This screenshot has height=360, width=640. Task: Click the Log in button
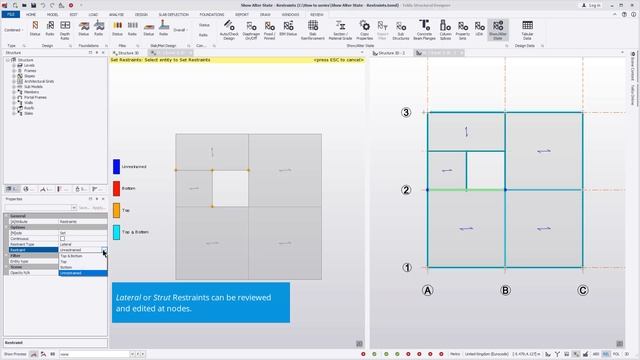pyautogui.click(x=591, y=5)
